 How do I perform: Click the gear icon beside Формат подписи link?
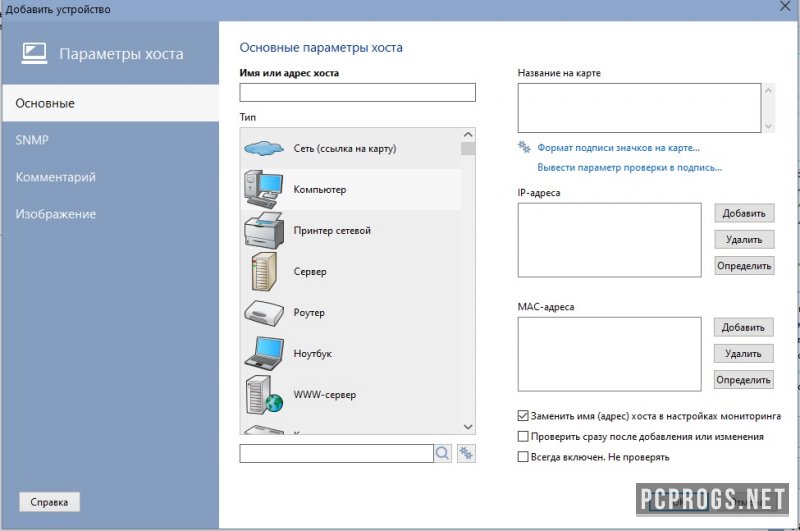click(x=524, y=147)
